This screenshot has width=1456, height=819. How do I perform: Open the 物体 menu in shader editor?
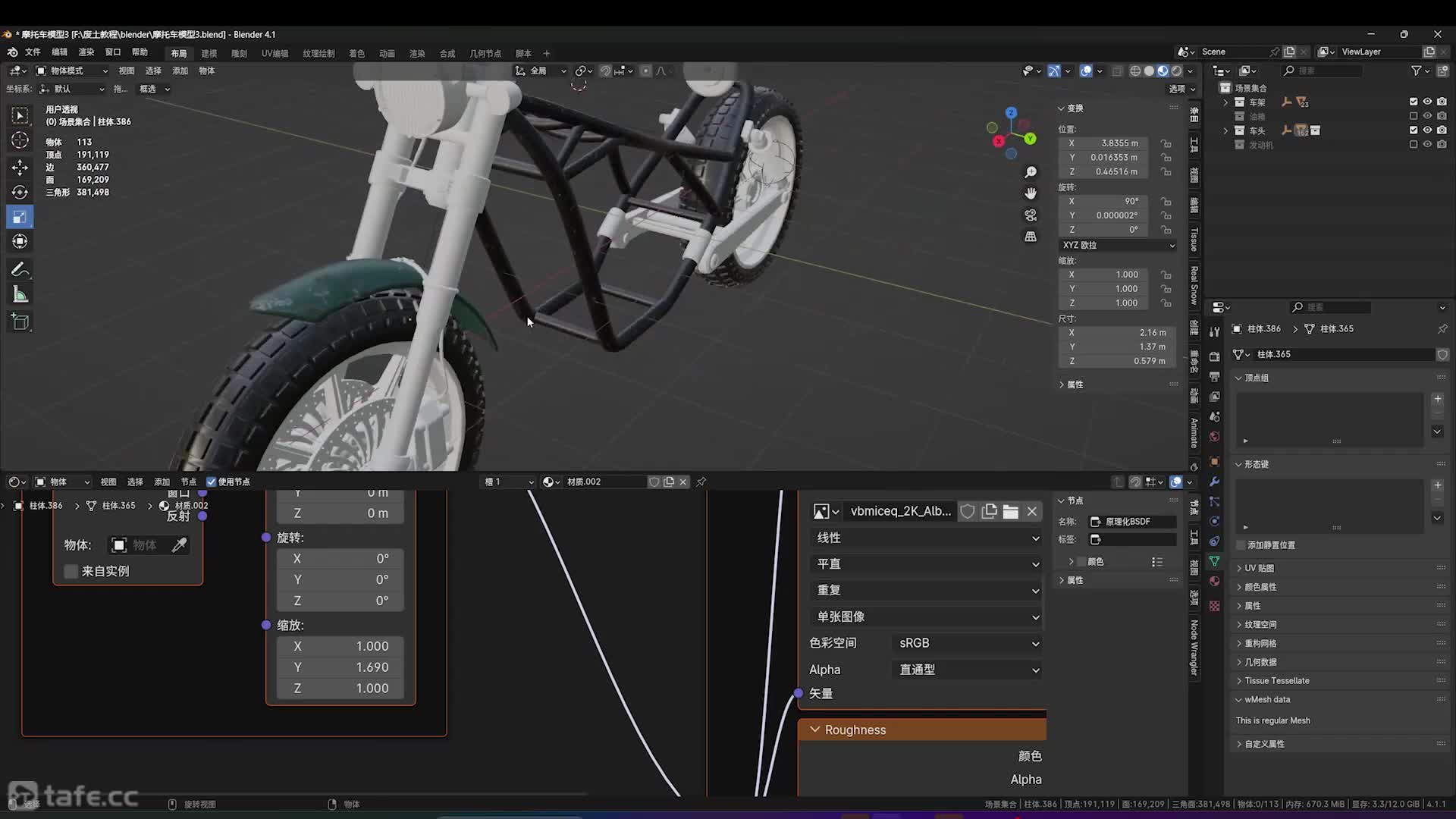pyautogui.click(x=57, y=481)
